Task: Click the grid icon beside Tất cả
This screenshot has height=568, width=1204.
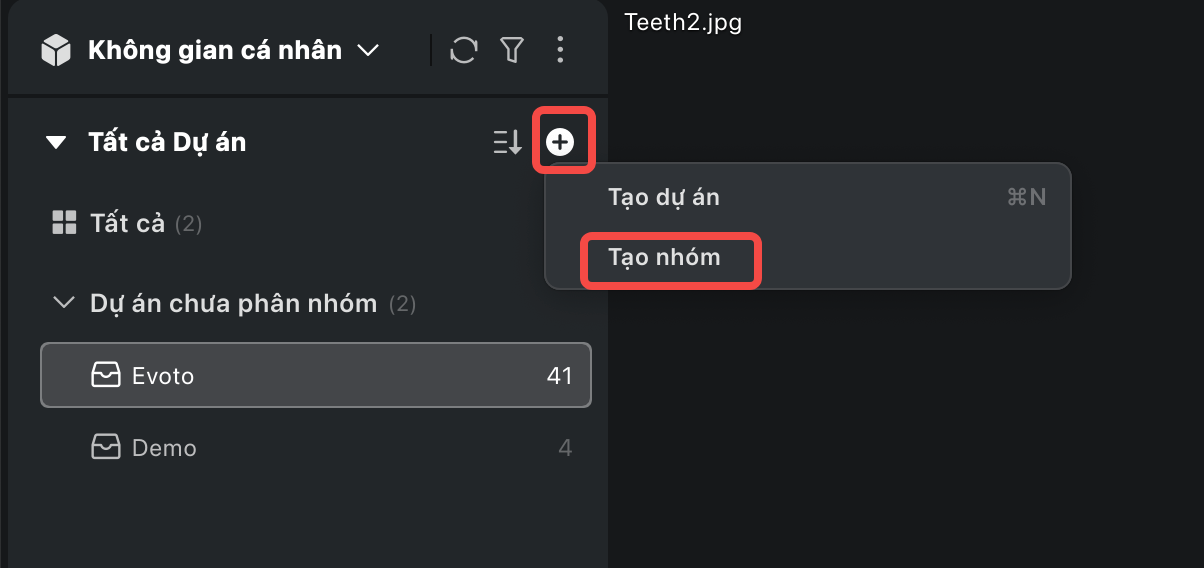Action: (x=64, y=223)
